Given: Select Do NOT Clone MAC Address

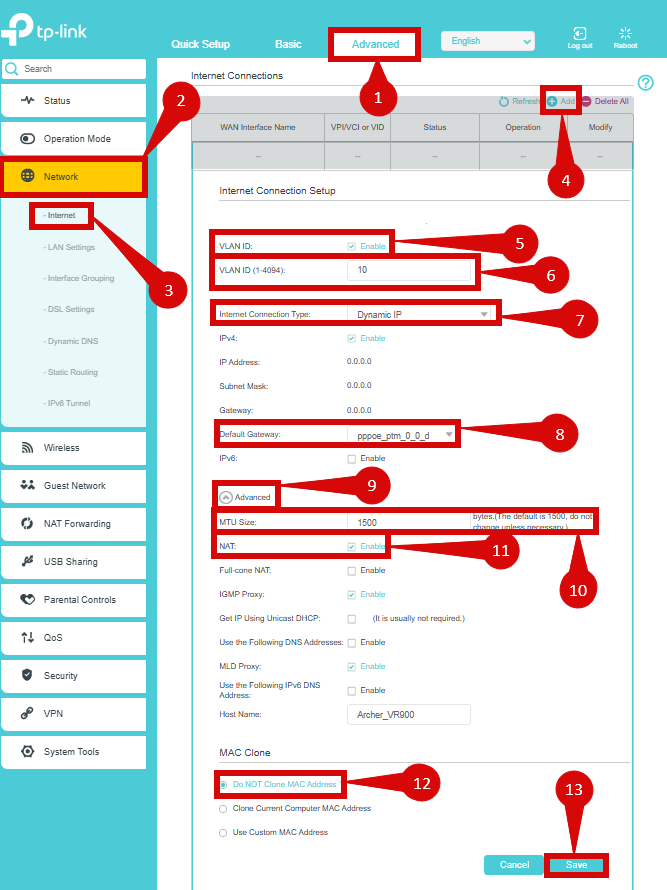Looking at the screenshot, I should coord(223,784).
